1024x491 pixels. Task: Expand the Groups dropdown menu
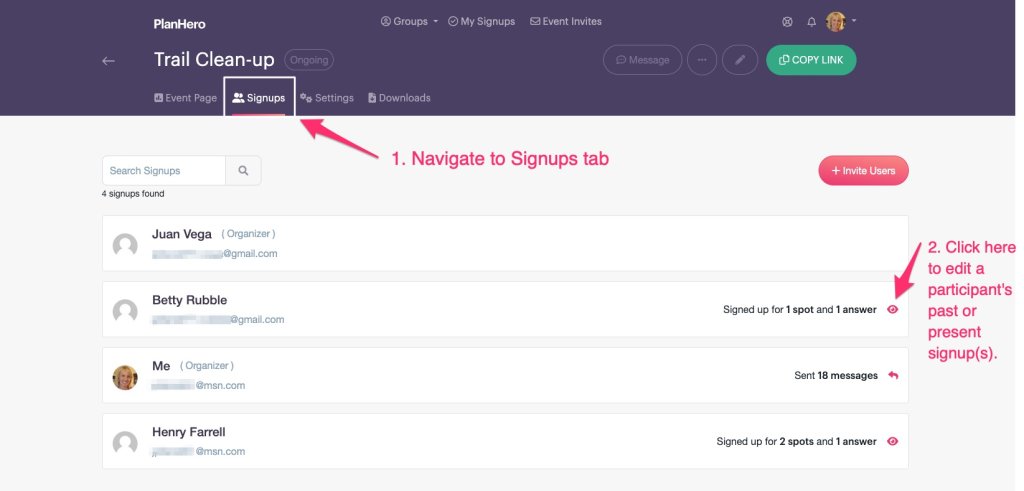[x=409, y=21]
